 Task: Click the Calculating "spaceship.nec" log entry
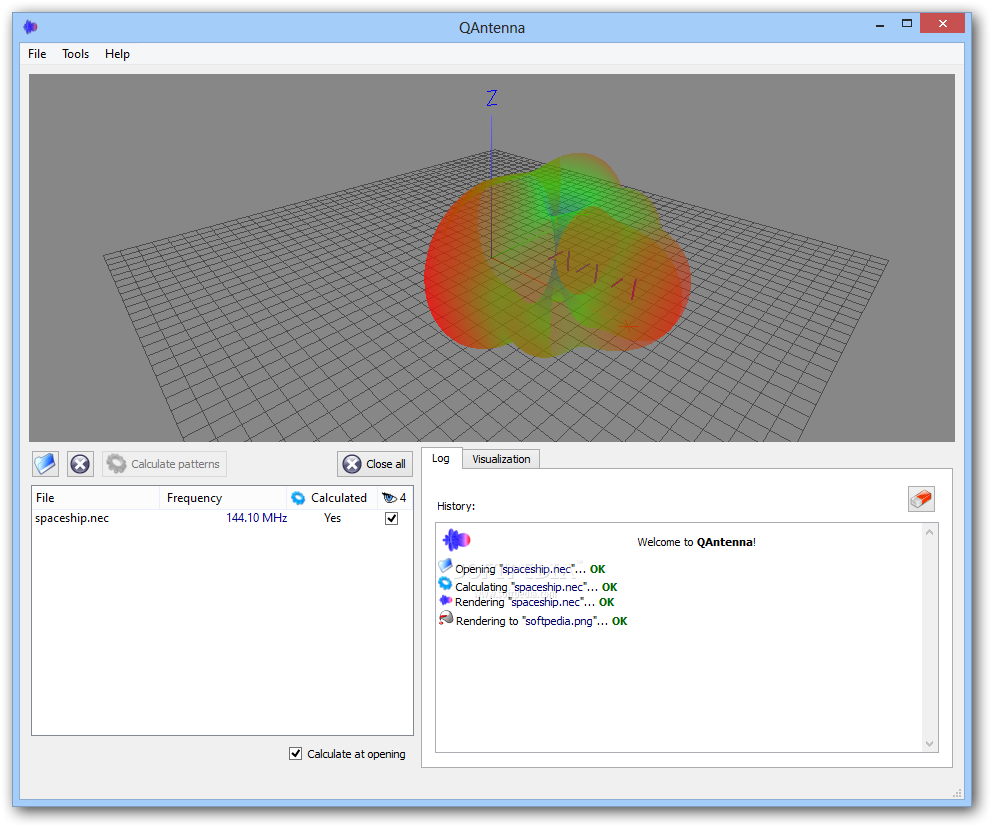[x=528, y=587]
